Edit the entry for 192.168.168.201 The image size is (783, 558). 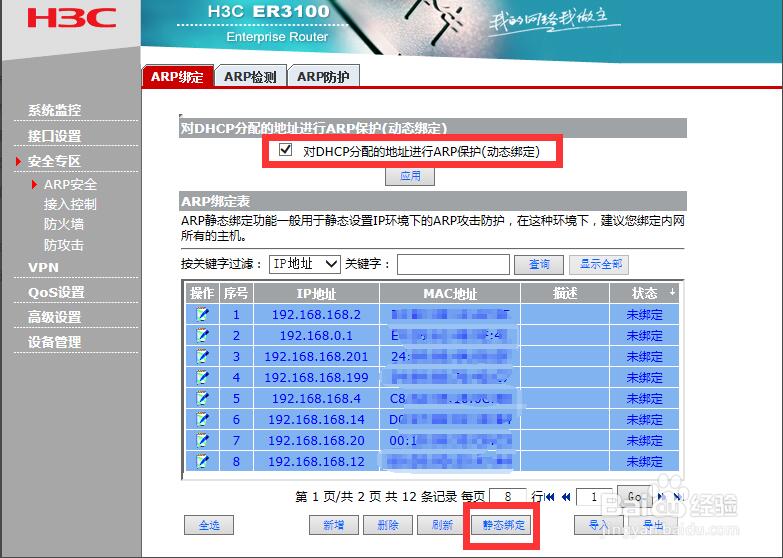tap(202, 356)
